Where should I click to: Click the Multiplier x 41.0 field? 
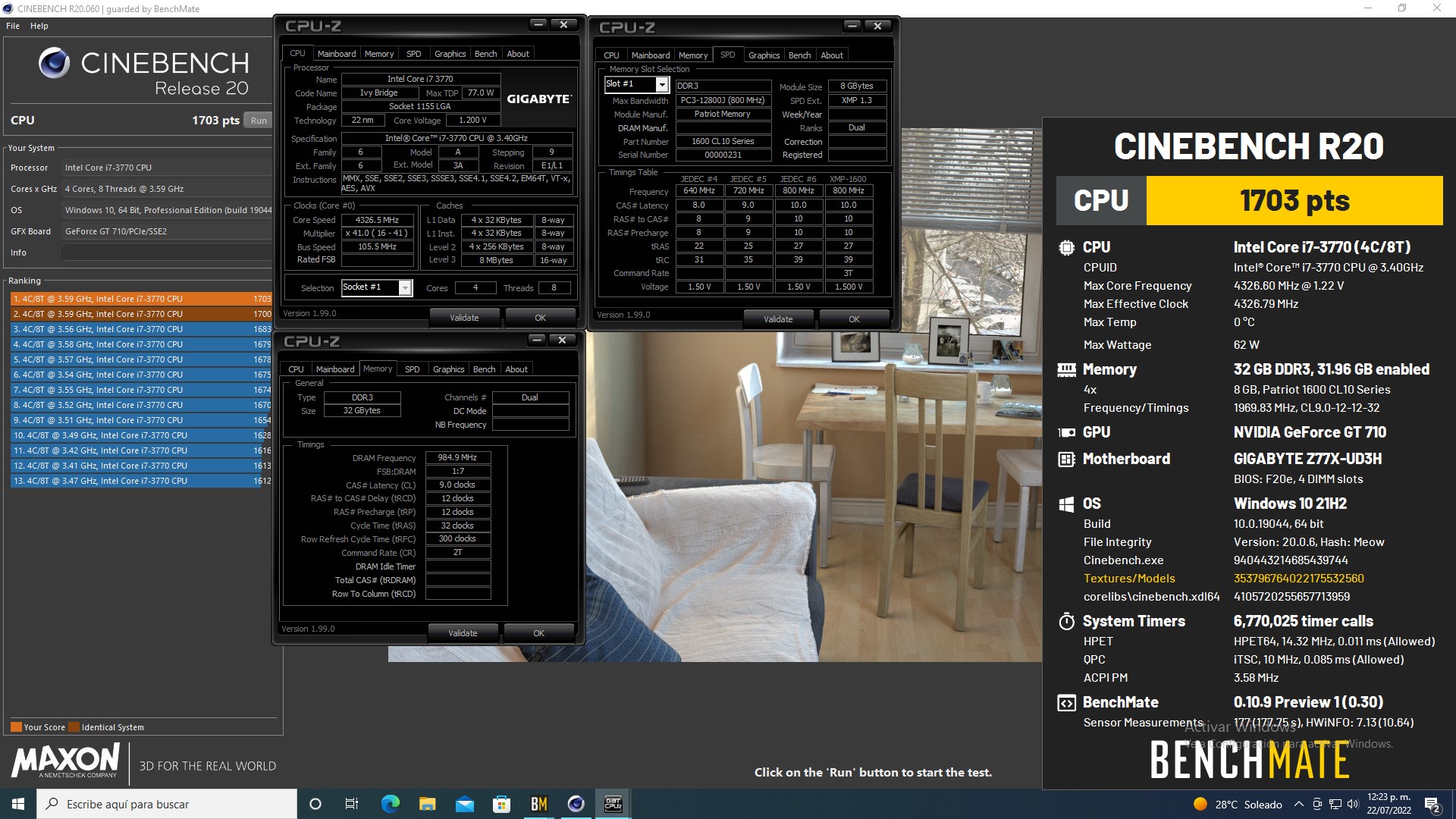[x=377, y=234]
